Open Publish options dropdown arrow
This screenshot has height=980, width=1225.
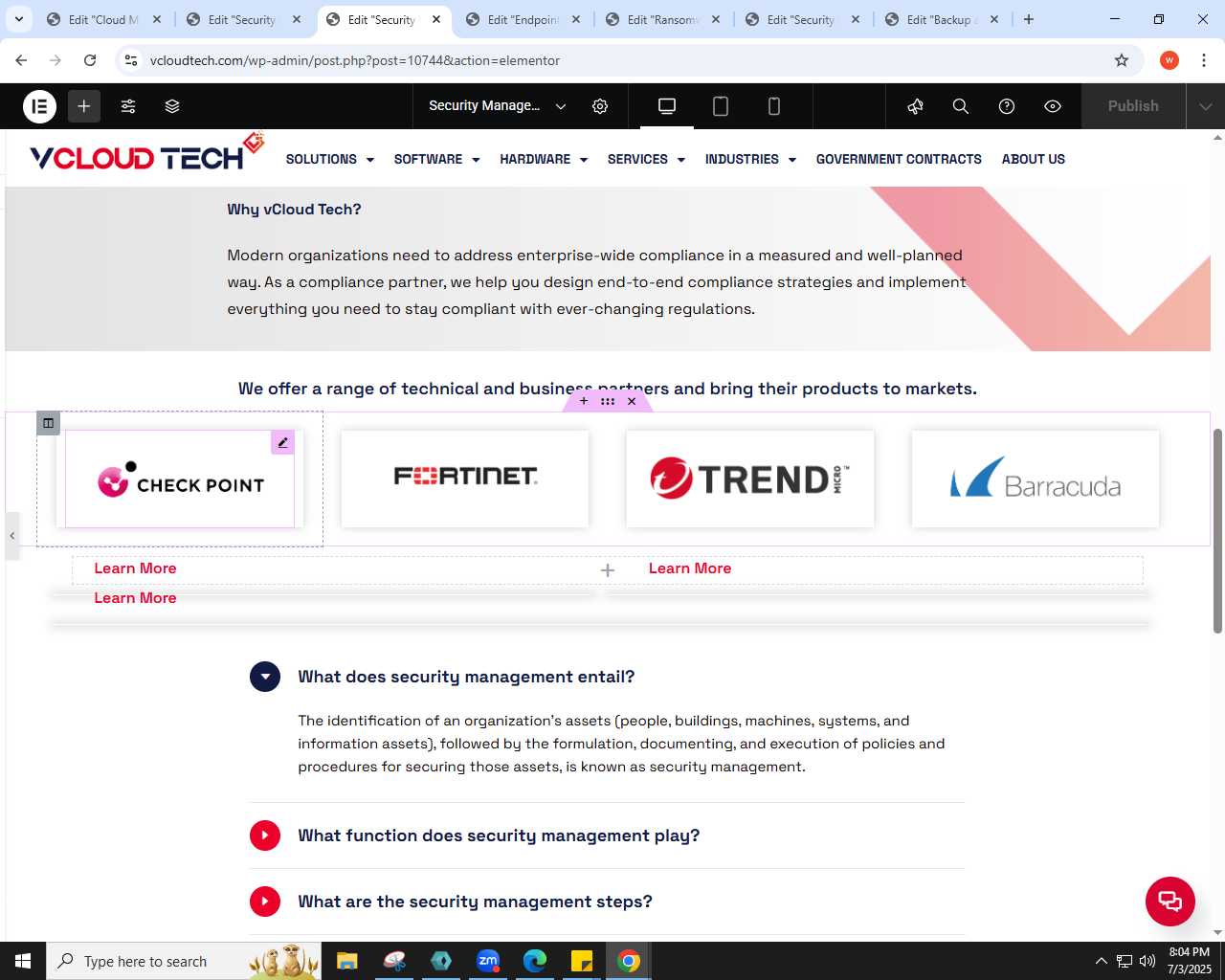[x=1205, y=106]
